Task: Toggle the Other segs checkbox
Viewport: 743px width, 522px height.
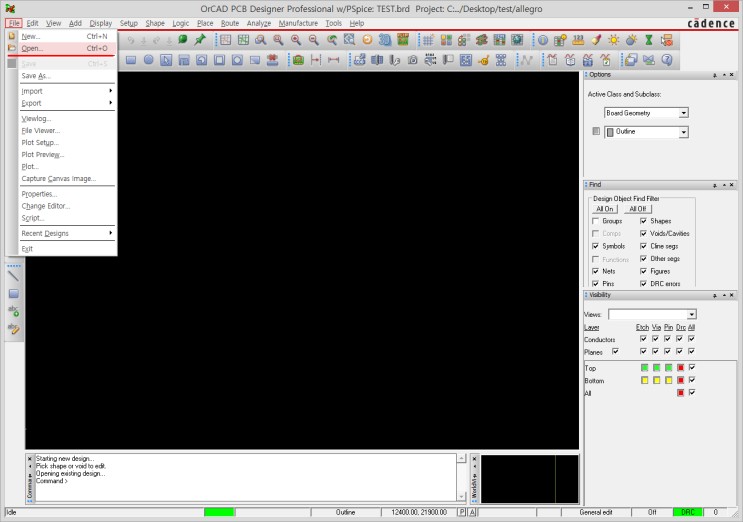Action: 643,259
